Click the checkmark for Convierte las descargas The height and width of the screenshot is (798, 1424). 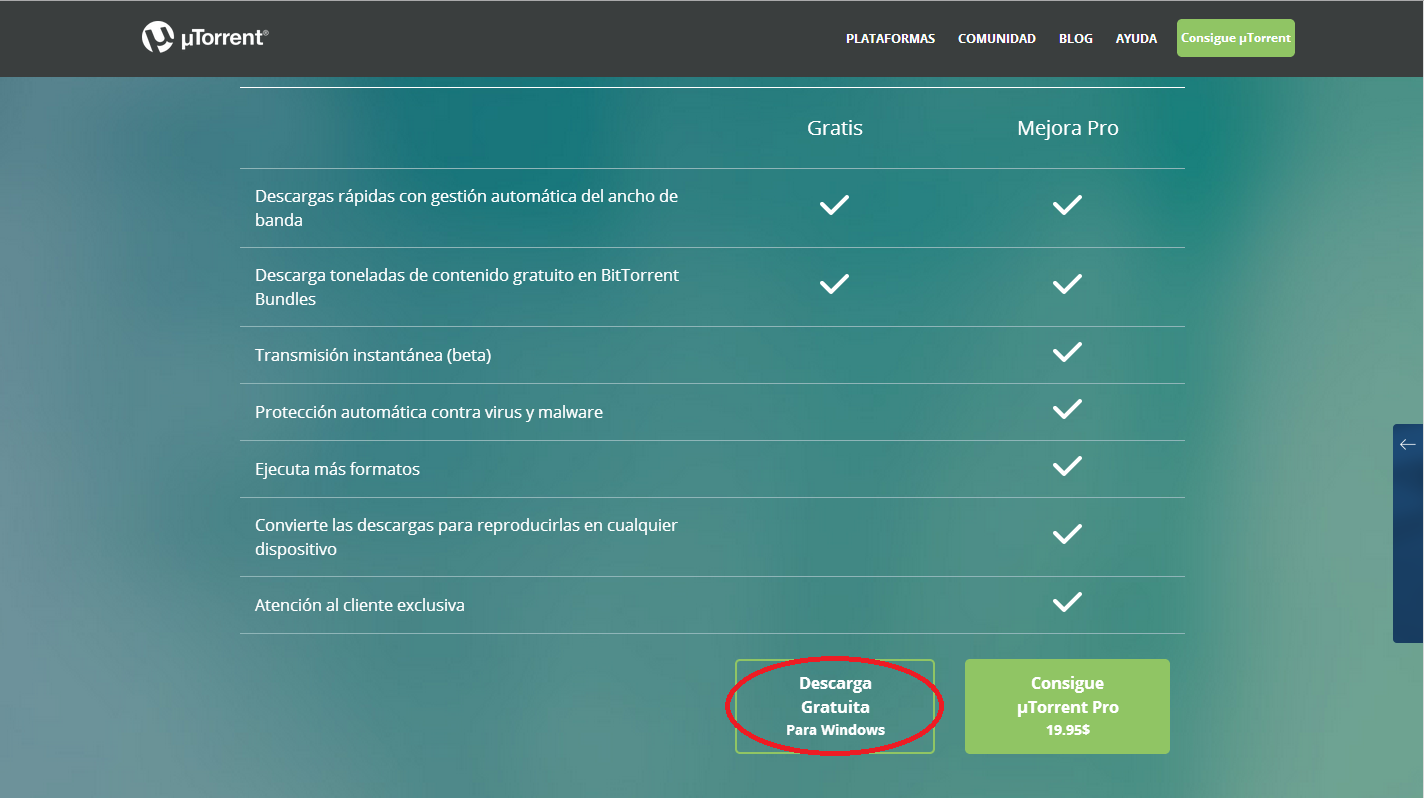tap(1067, 534)
